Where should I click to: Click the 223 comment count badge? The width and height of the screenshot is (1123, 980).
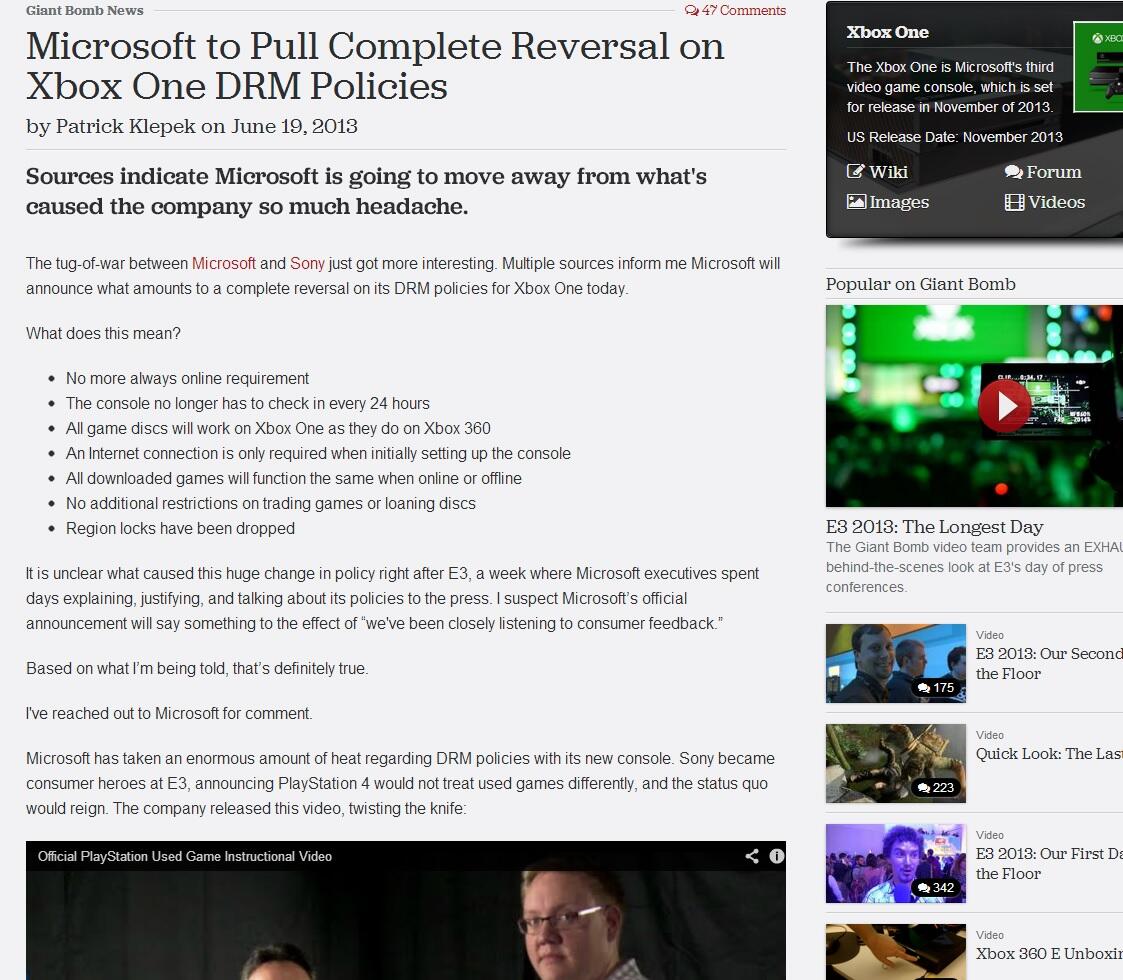(936, 787)
